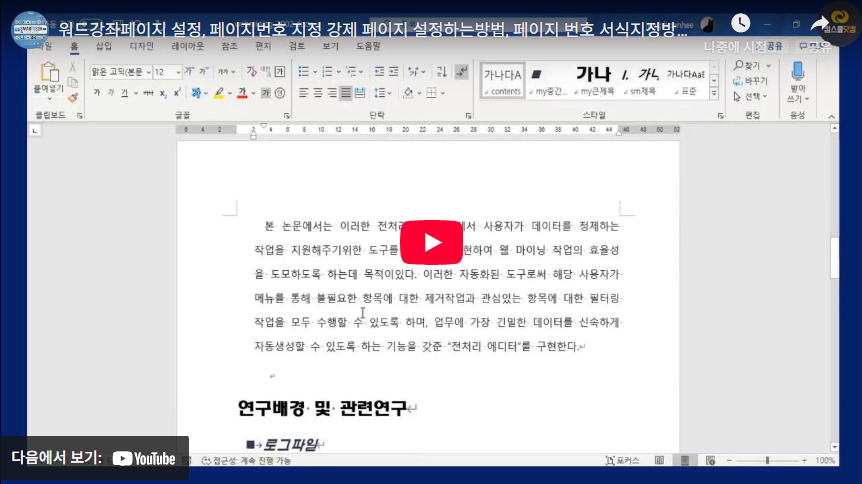Switch to the 검토 ribbon tab

click(x=297, y=46)
